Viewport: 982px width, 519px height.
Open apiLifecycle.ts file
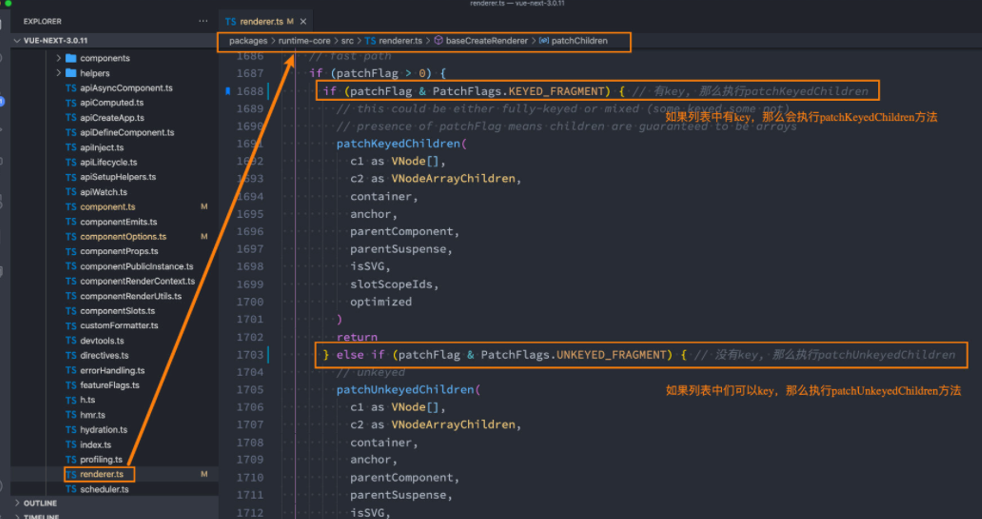click(108, 162)
